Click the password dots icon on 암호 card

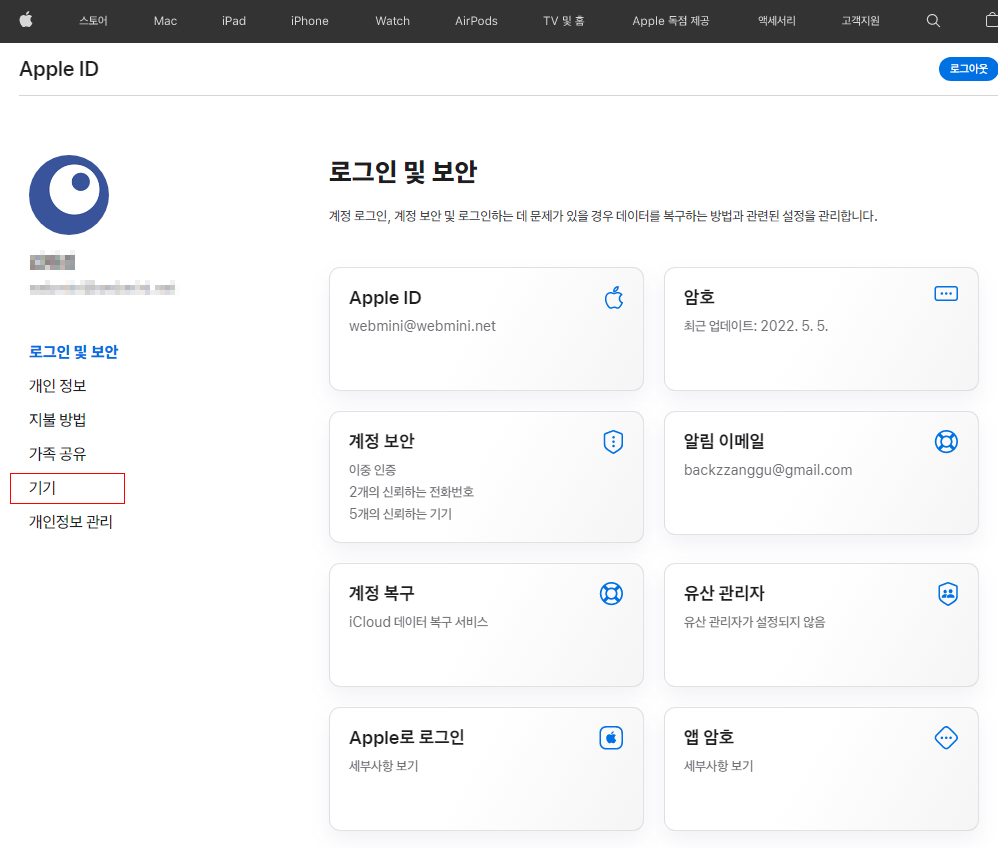click(946, 293)
